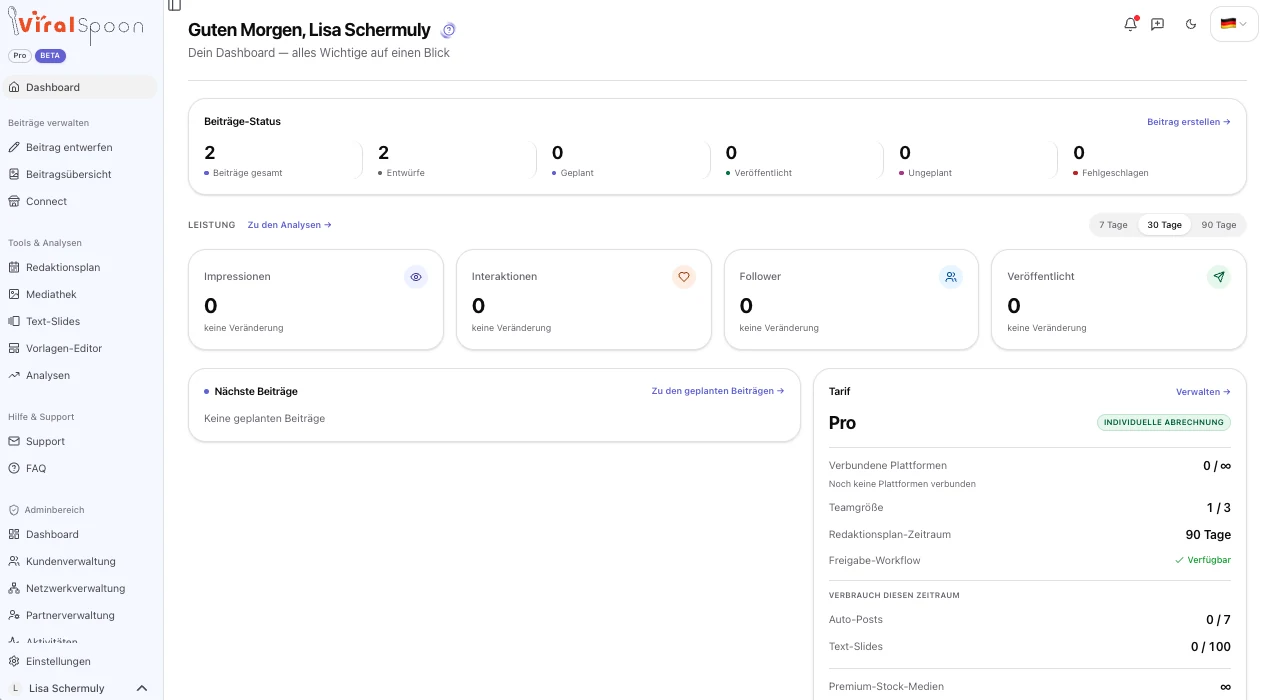Select the 90 Tage range
The height and width of the screenshot is (700, 1269).
pyautogui.click(x=1219, y=225)
